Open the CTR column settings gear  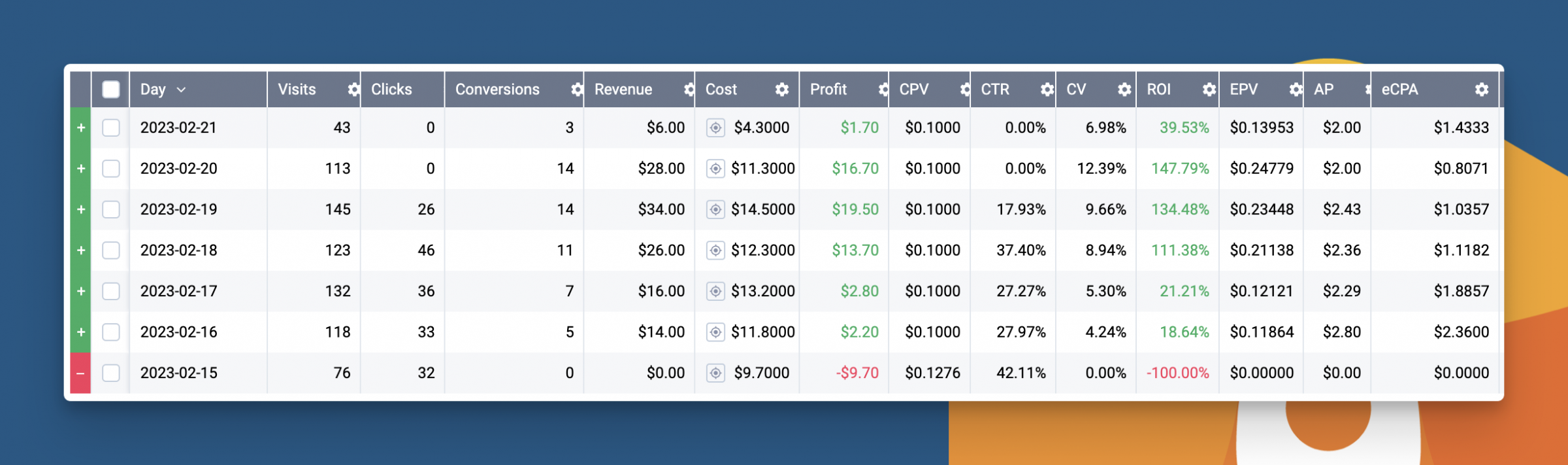1047,90
